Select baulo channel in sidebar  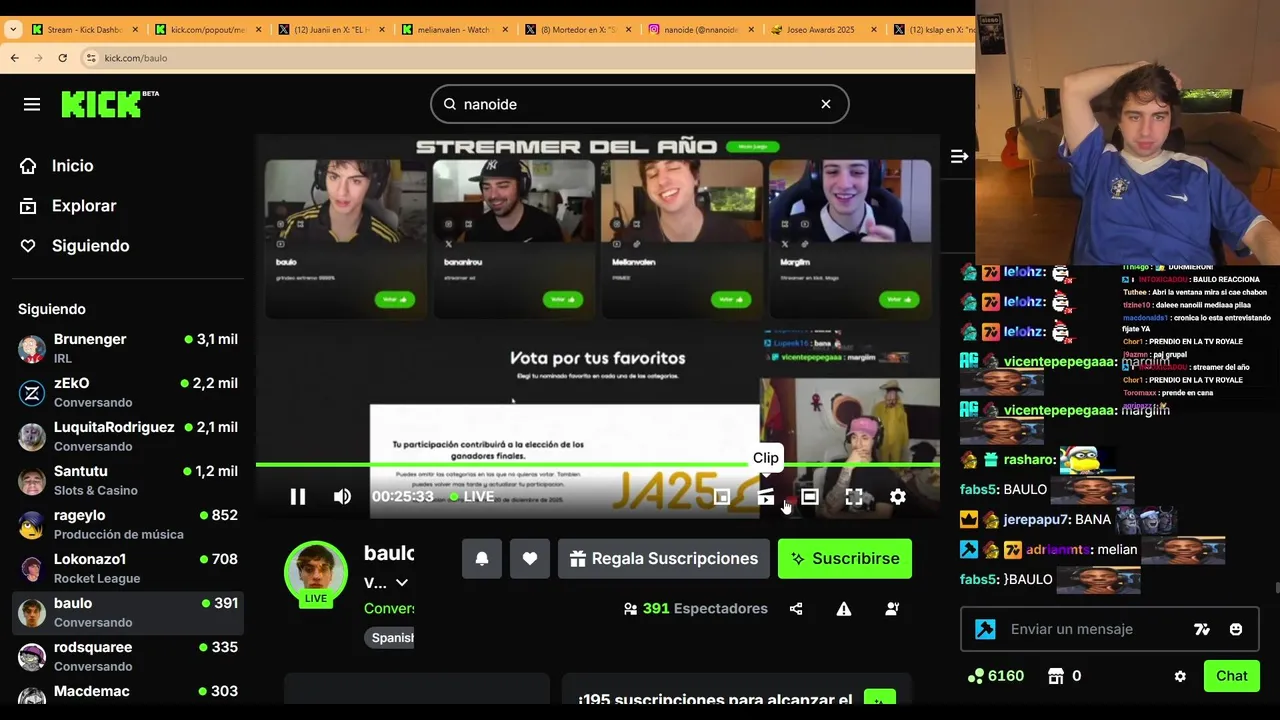tap(128, 612)
